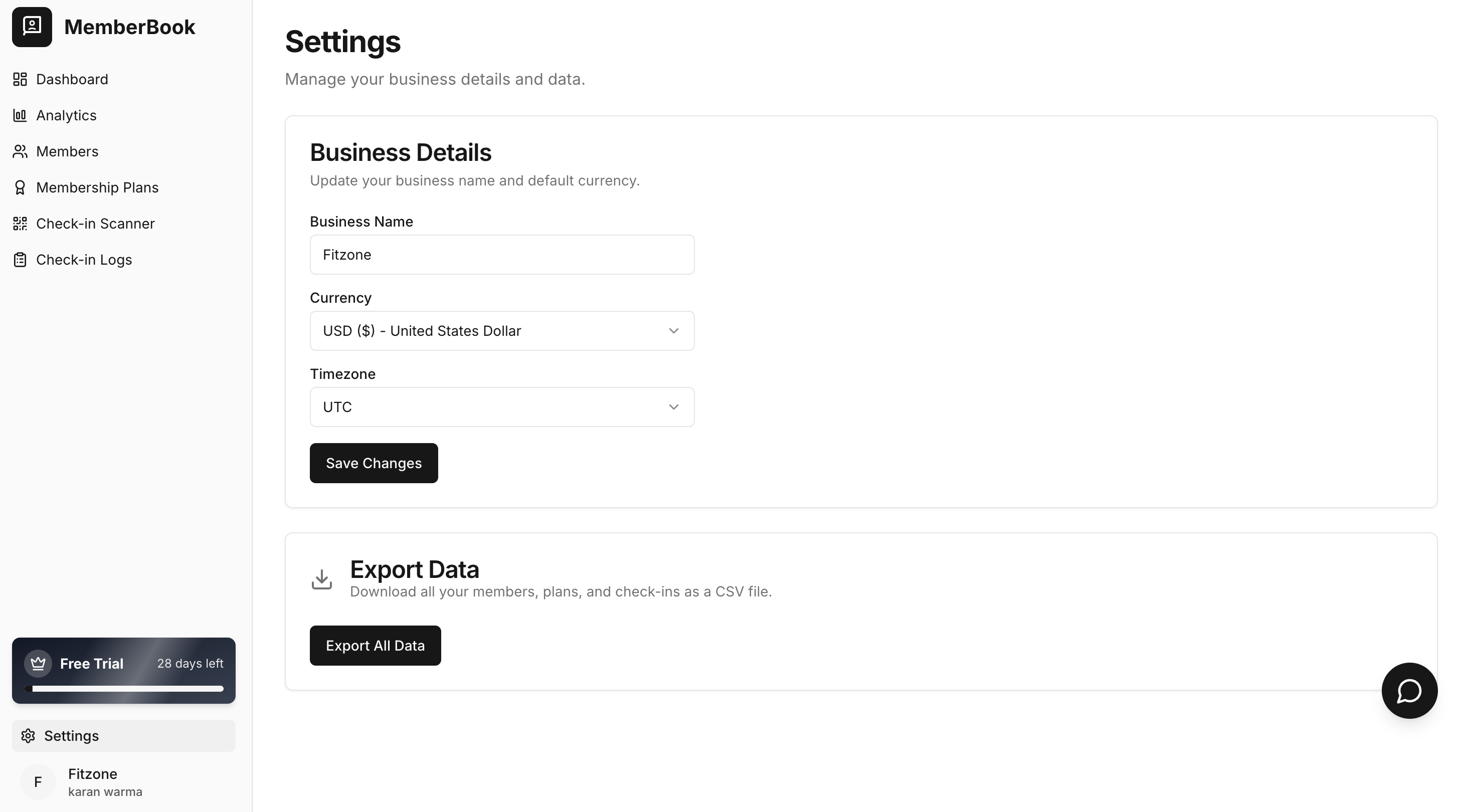The height and width of the screenshot is (812, 1465).
Task: Click the Free Trial progress bar
Action: coord(124,689)
